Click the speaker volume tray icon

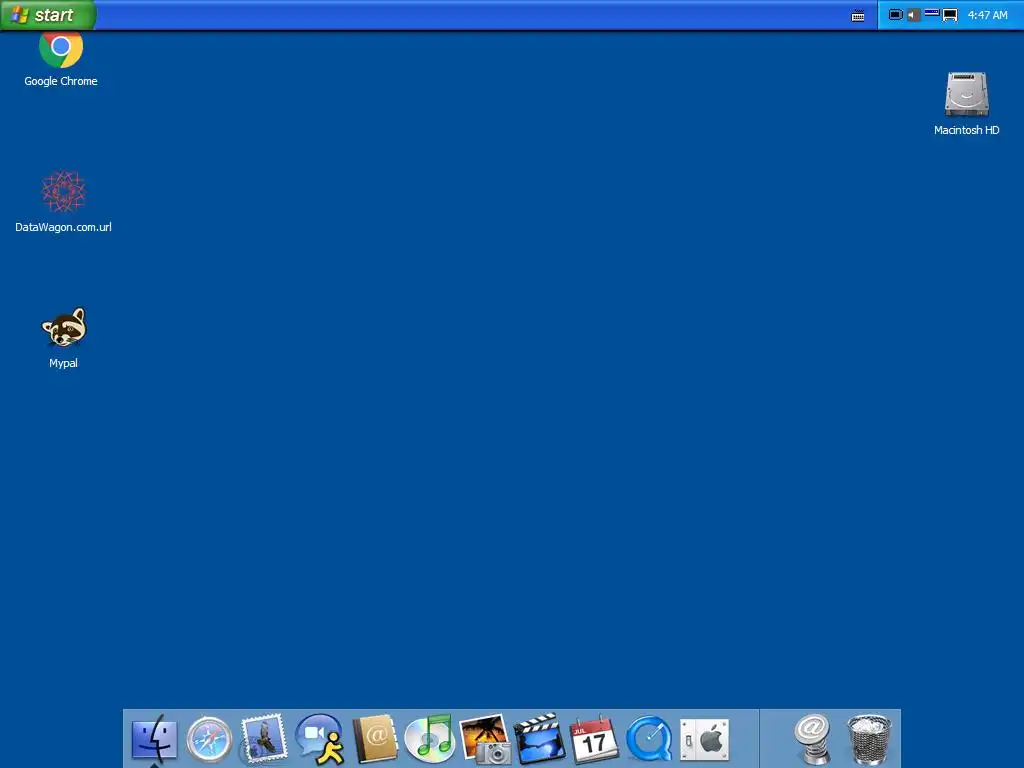coord(914,14)
